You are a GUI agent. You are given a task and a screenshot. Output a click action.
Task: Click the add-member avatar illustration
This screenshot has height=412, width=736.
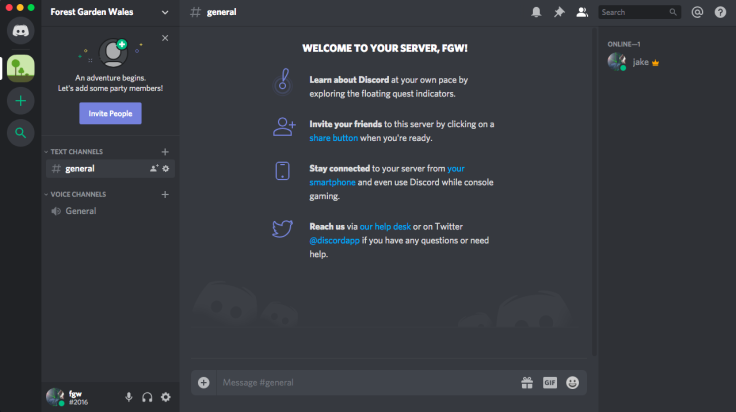pos(113,52)
